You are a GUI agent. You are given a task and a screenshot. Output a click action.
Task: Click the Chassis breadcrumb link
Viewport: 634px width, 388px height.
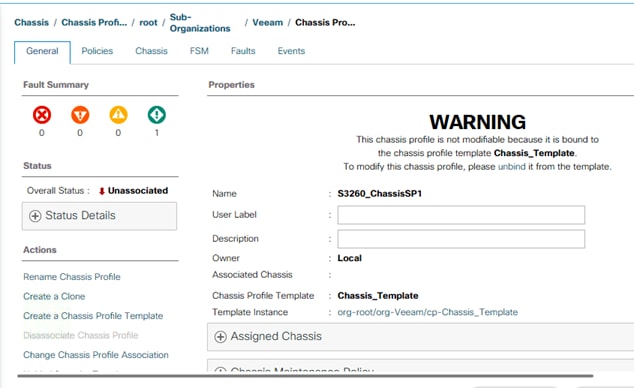pyautogui.click(x=32, y=23)
